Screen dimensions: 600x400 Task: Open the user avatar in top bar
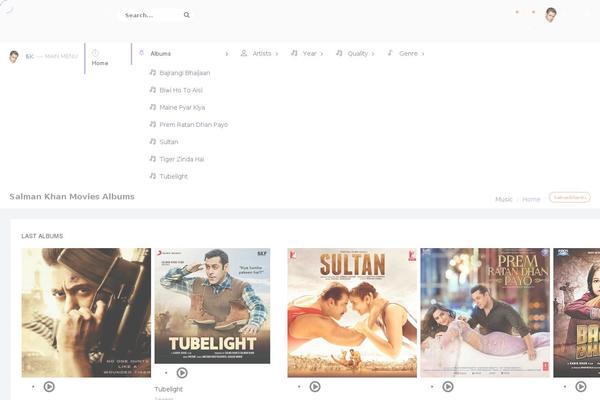coord(551,15)
